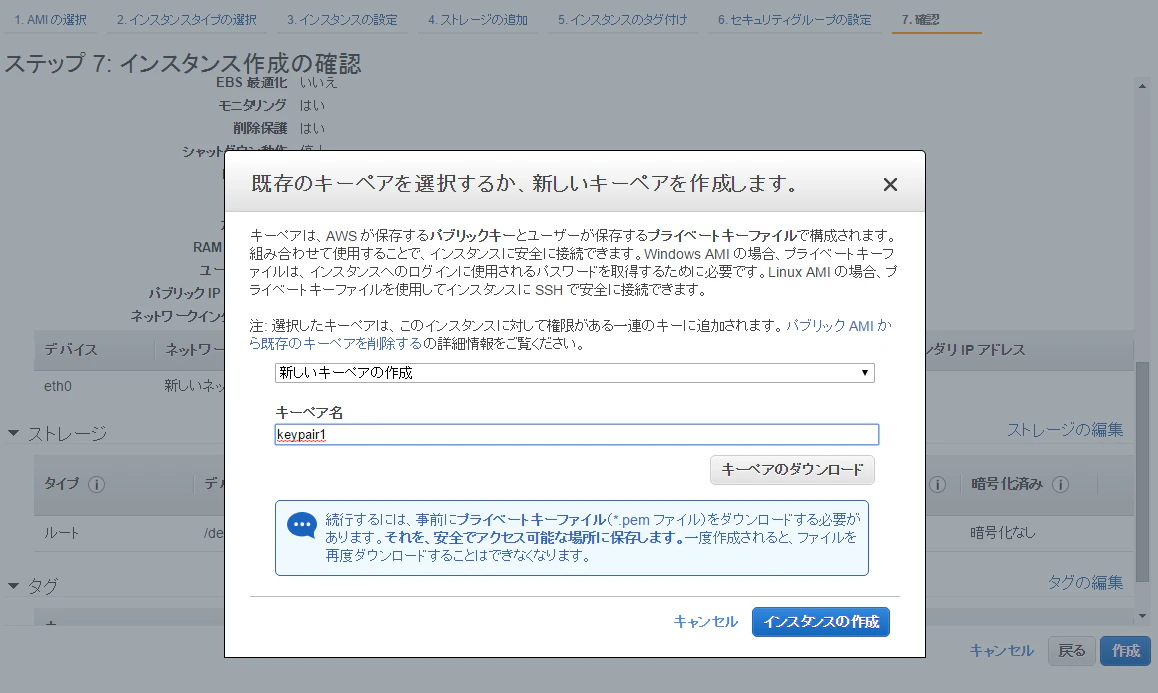Click the page scrollbar down arrow
1158x693 pixels.
click(x=1142, y=615)
